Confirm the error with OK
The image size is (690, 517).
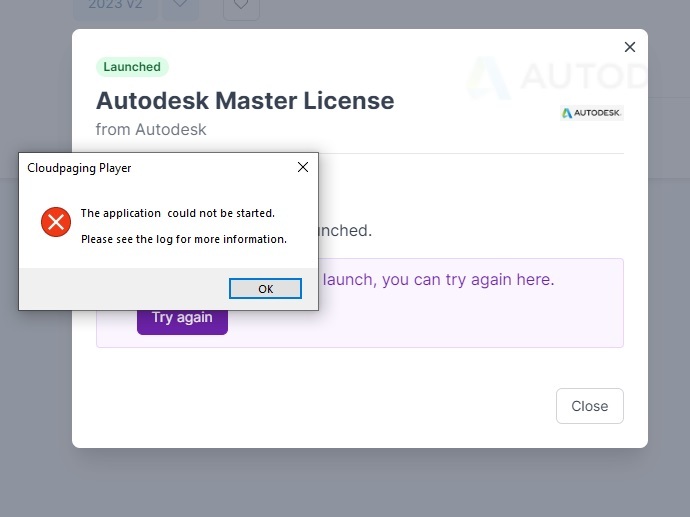click(x=265, y=289)
